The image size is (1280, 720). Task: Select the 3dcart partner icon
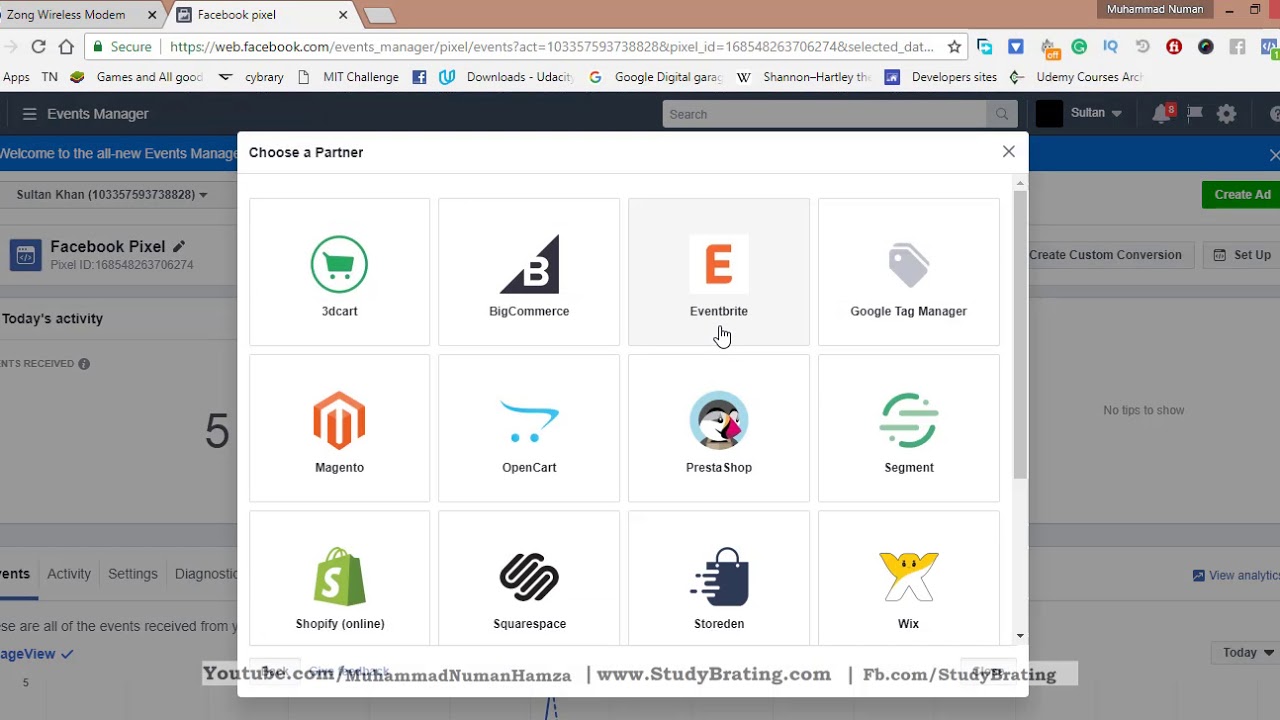pos(339,264)
